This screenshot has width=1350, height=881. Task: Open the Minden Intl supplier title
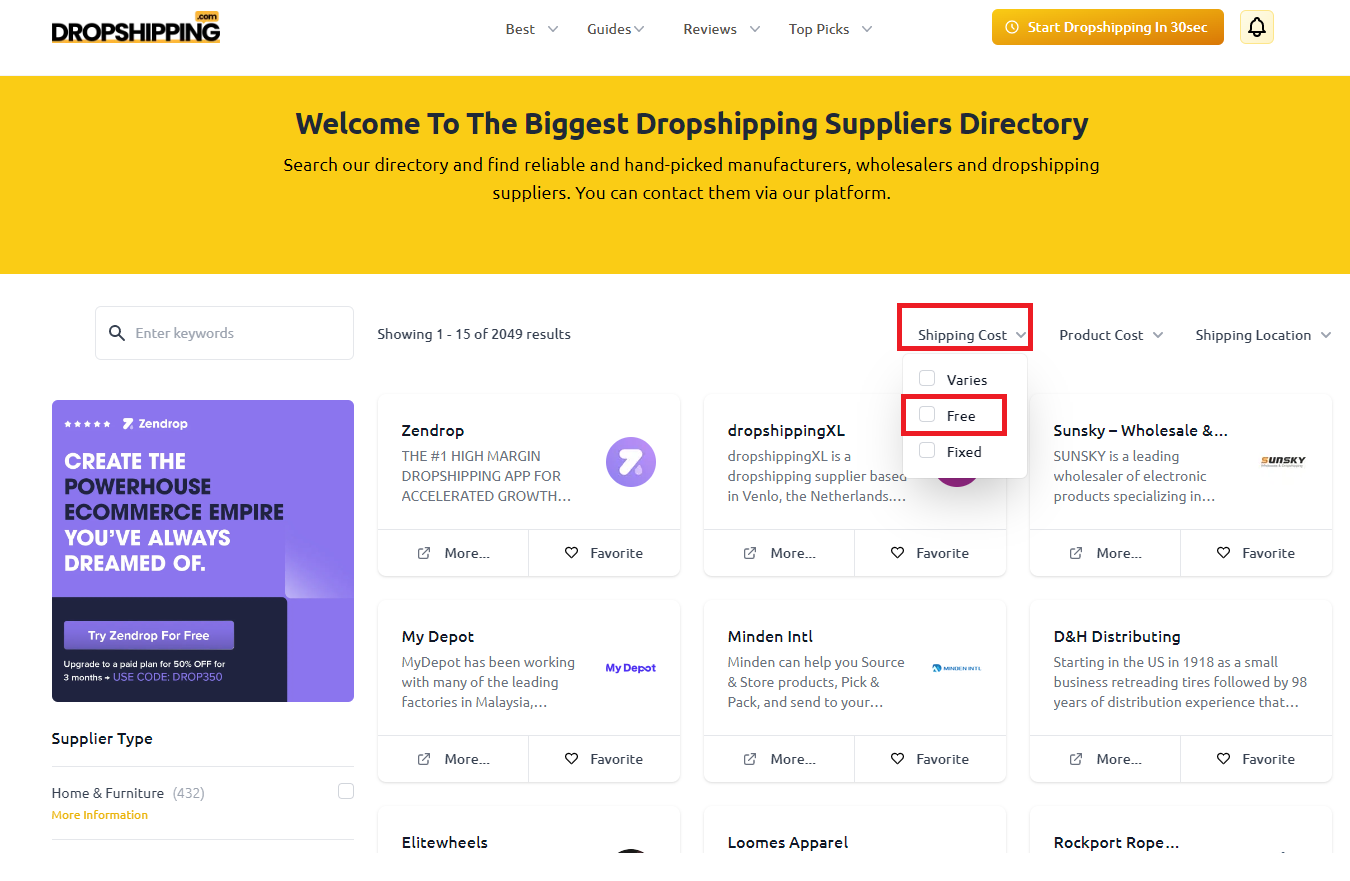click(x=770, y=636)
